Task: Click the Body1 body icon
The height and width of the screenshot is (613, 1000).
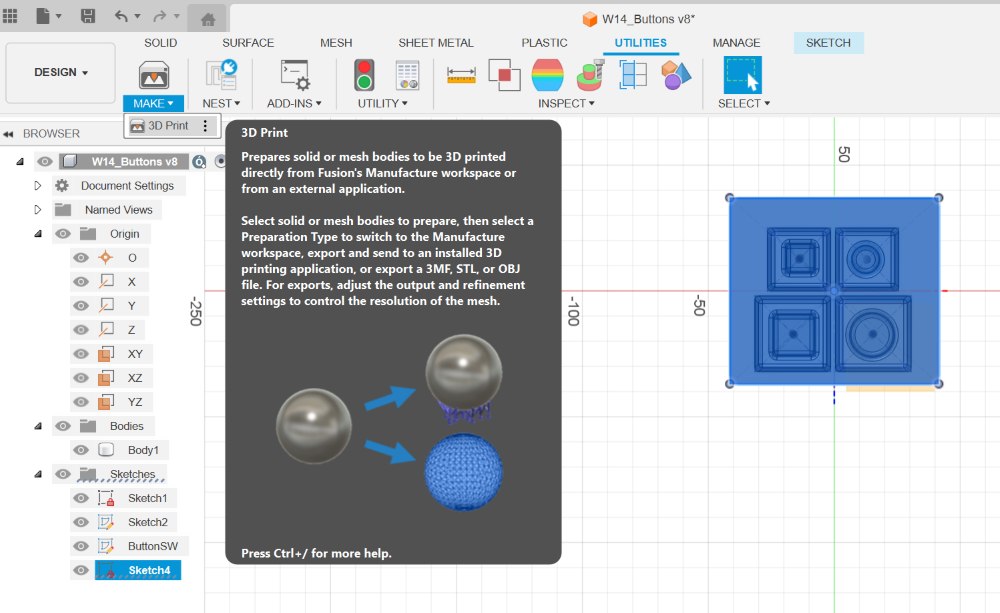Action: (106, 450)
